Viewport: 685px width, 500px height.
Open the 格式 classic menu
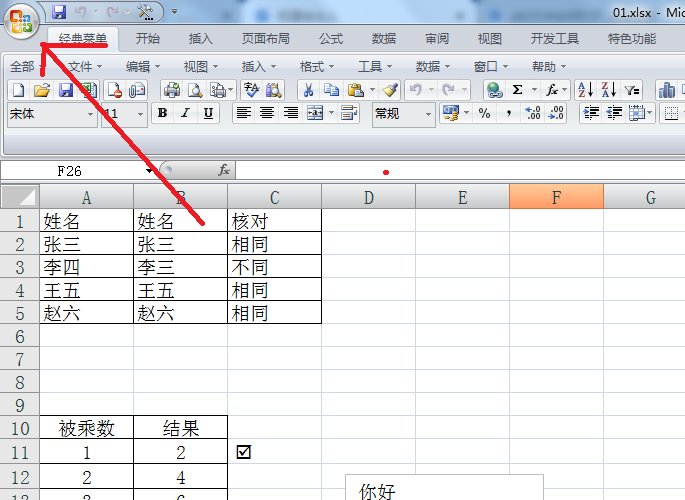[316, 67]
